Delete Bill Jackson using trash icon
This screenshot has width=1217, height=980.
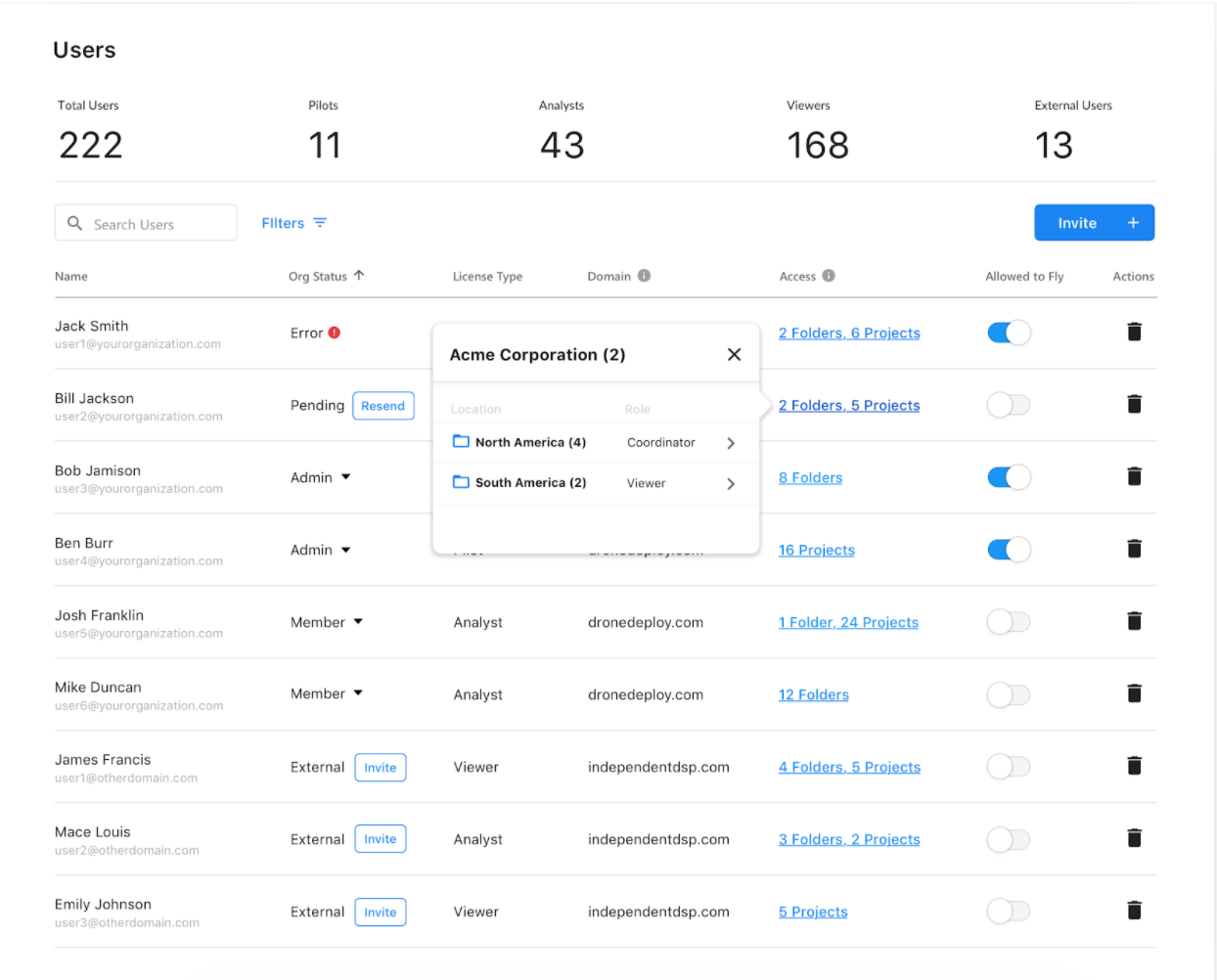(1134, 404)
